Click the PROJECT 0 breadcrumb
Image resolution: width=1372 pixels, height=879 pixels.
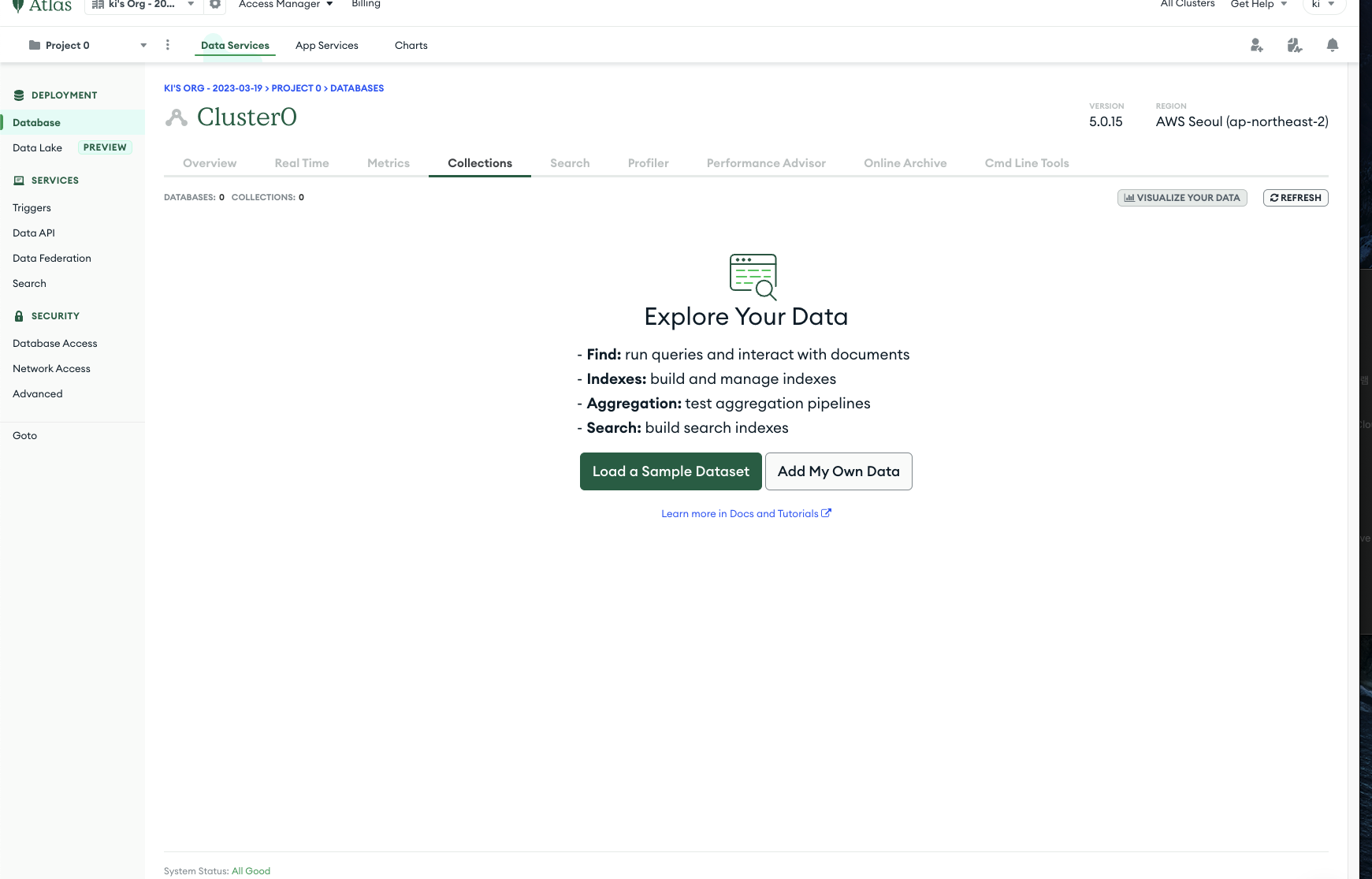[x=296, y=88]
